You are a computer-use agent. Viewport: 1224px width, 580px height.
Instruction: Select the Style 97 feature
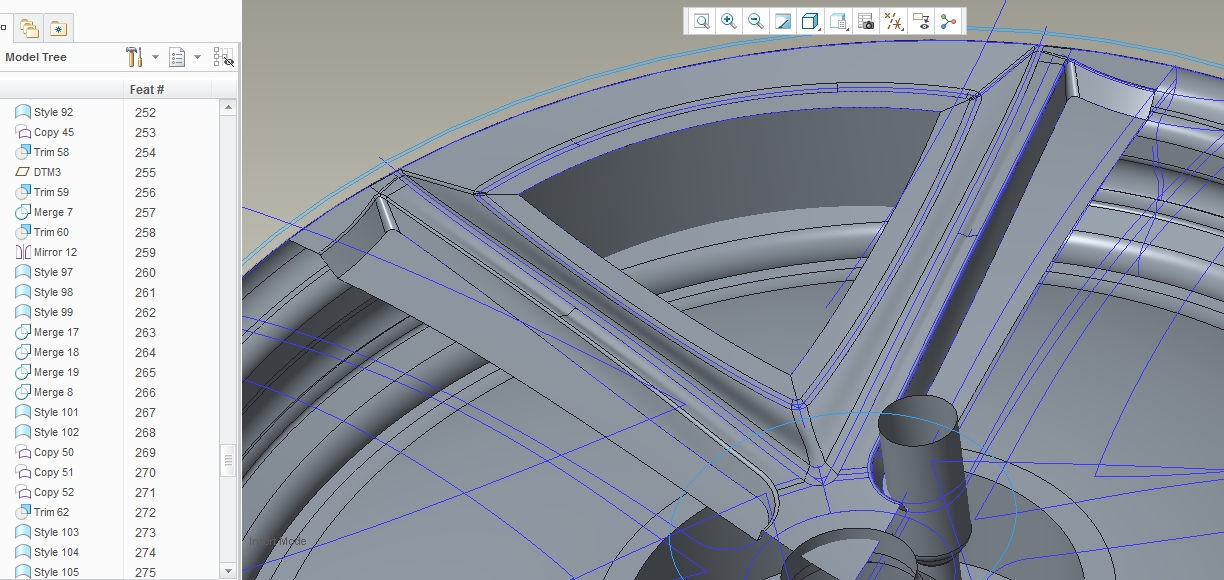coord(44,272)
